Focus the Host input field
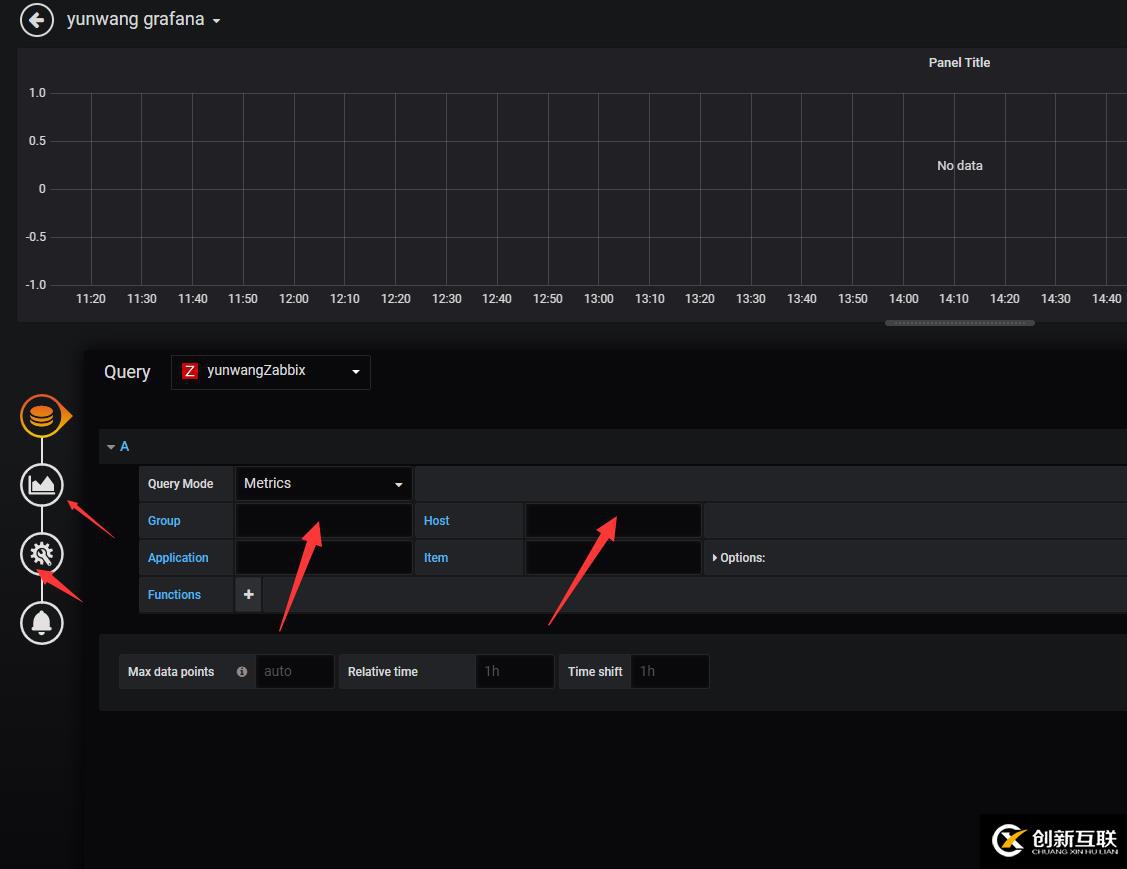Screen dimensions: 1127x869 pyautogui.click(x=613, y=520)
